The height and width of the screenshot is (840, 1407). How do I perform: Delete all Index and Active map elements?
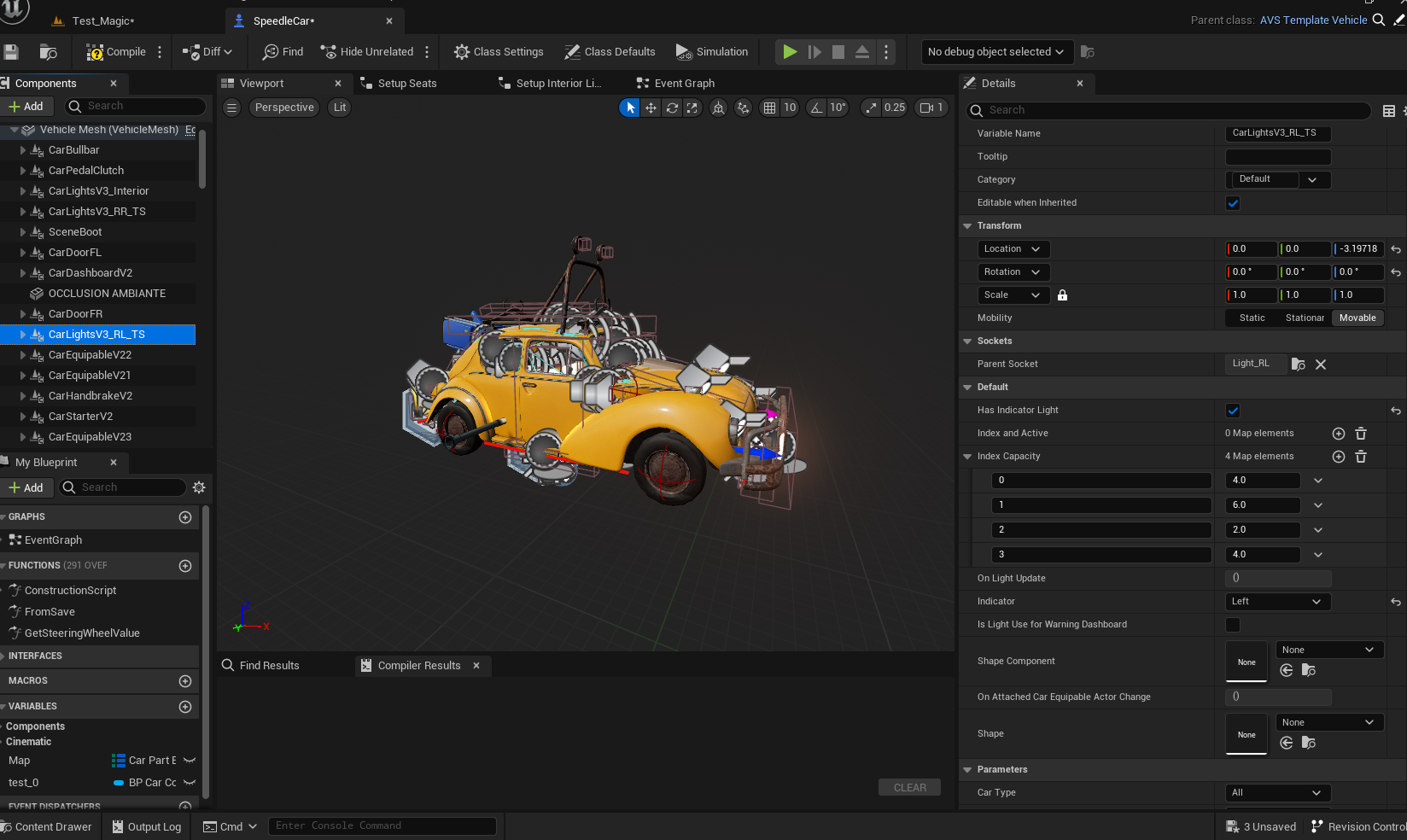pyautogui.click(x=1361, y=434)
